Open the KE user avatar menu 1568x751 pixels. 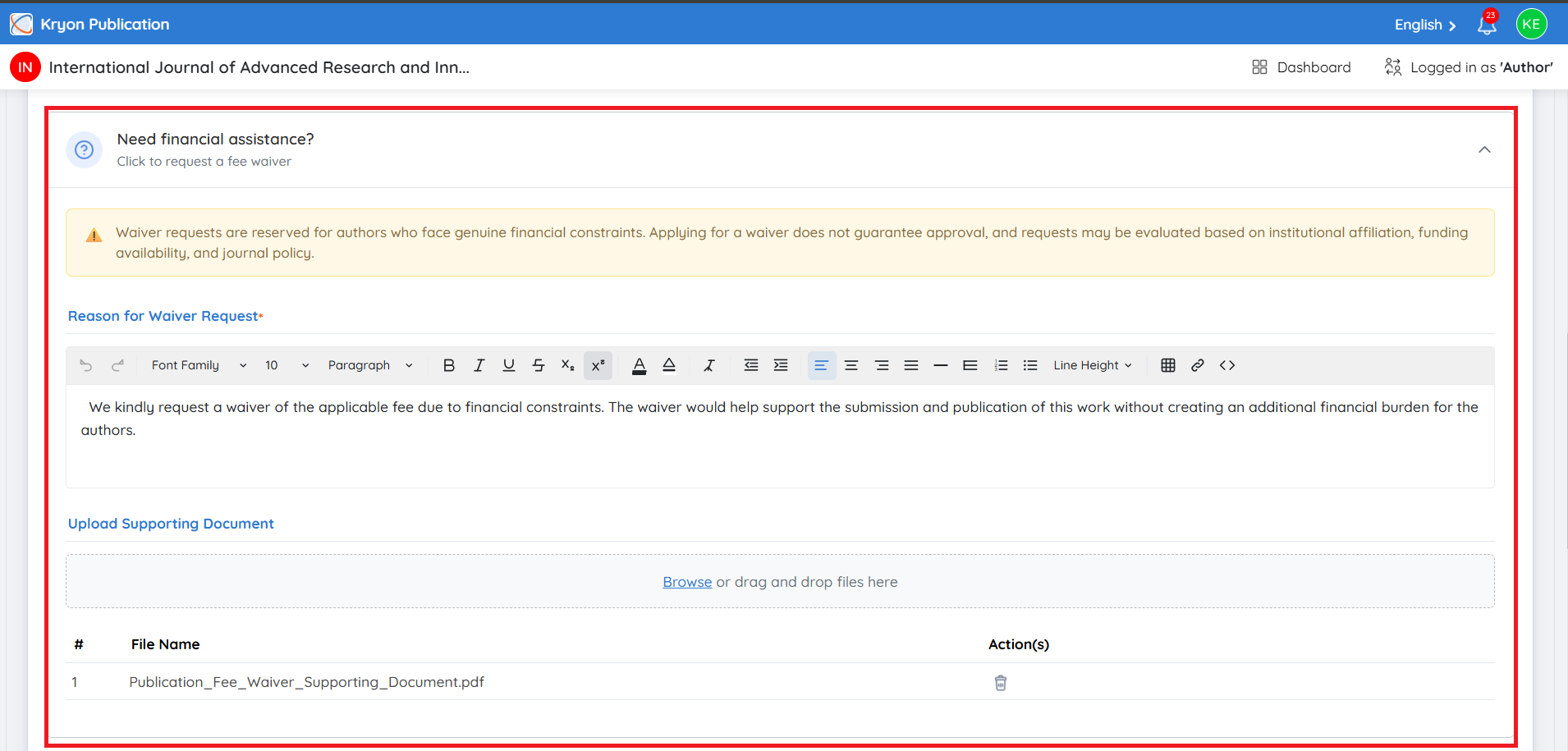click(x=1531, y=24)
